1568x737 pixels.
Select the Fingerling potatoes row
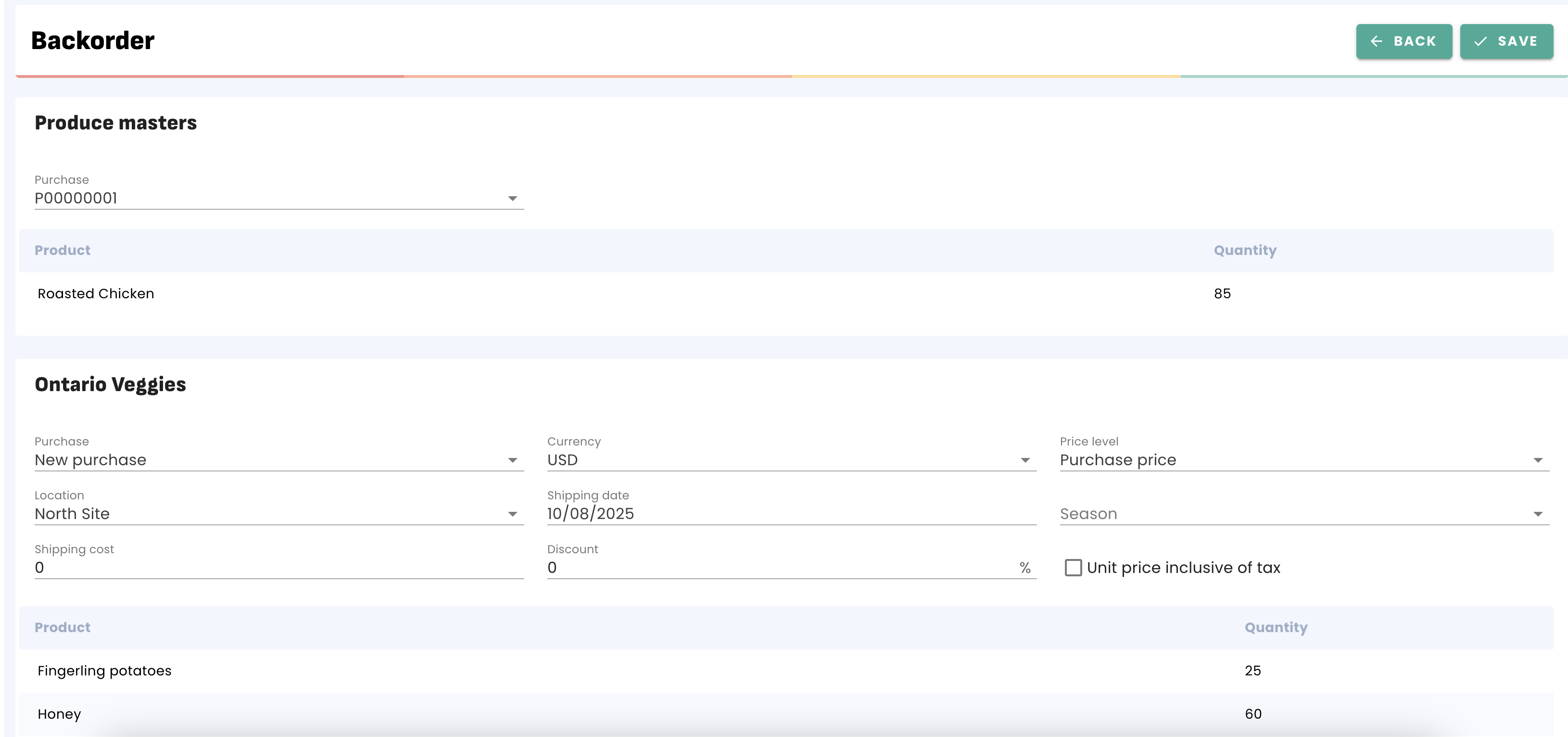click(x=105, y=671)
